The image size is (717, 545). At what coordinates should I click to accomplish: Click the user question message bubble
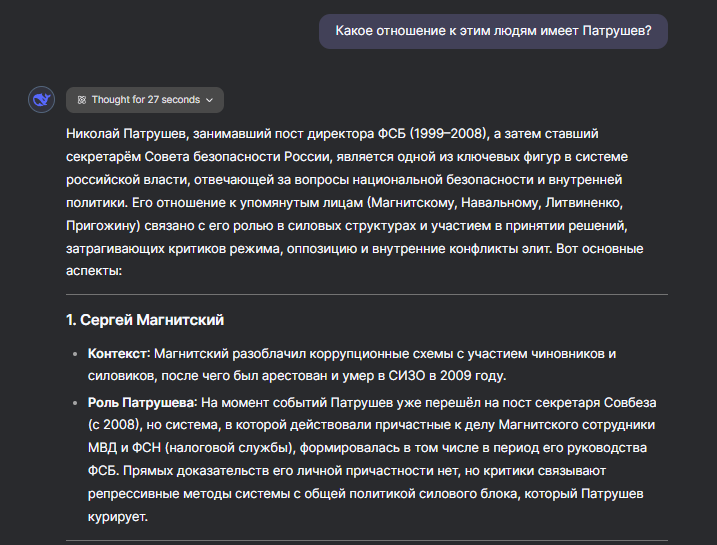[493, 30]
